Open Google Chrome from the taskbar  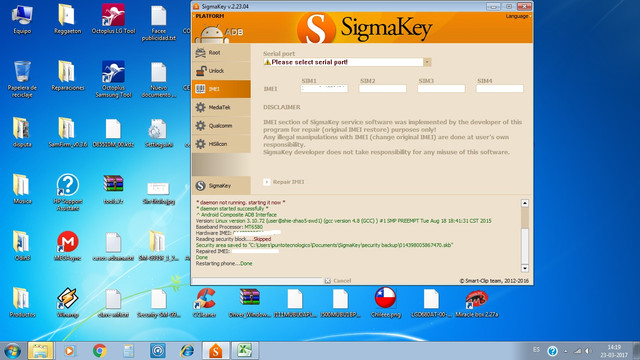coord(99,351)
